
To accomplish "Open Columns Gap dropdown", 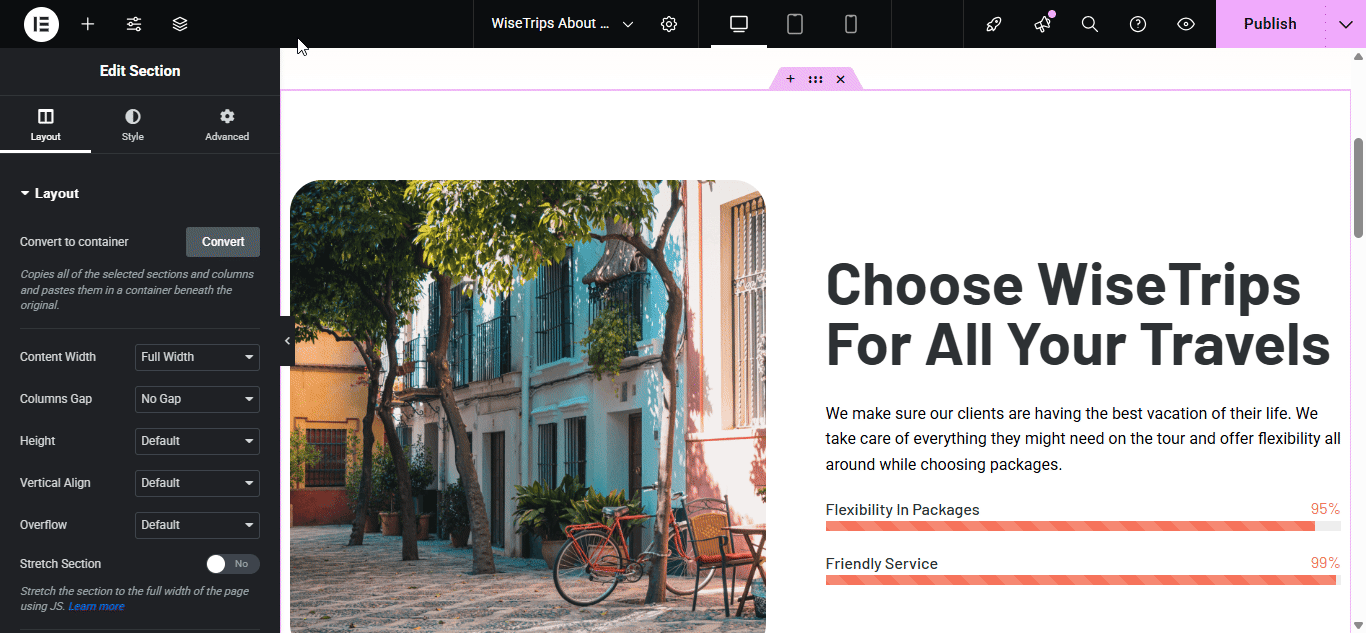I will pos(197,399).
